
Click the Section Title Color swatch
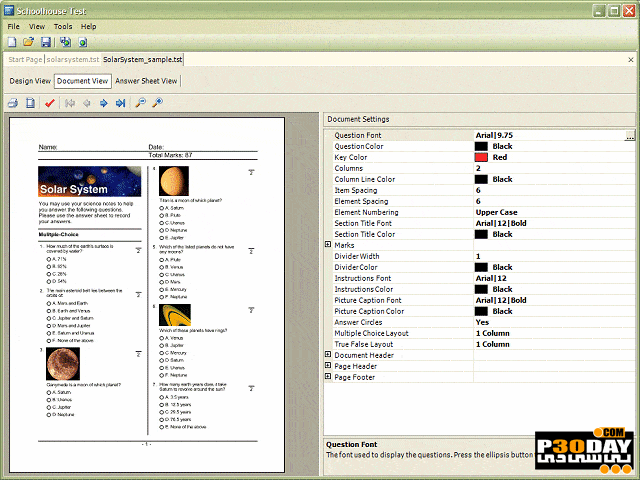tap(481, 234)
